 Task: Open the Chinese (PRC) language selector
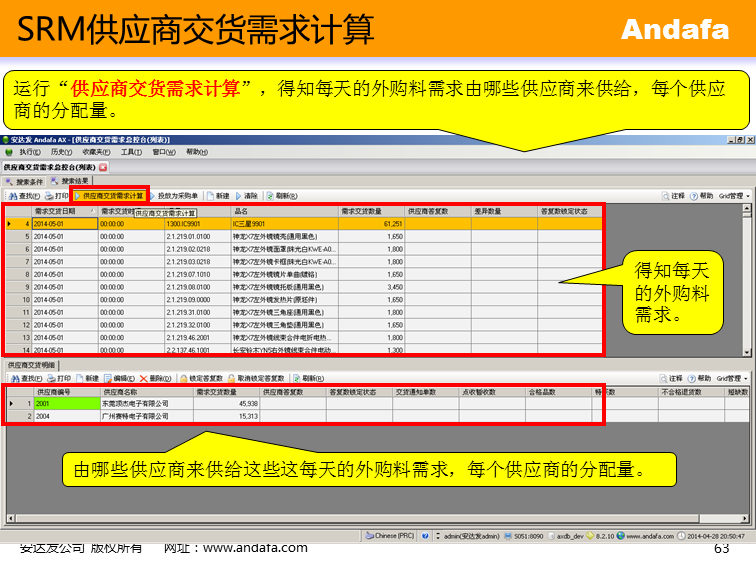tap(394, 536)
